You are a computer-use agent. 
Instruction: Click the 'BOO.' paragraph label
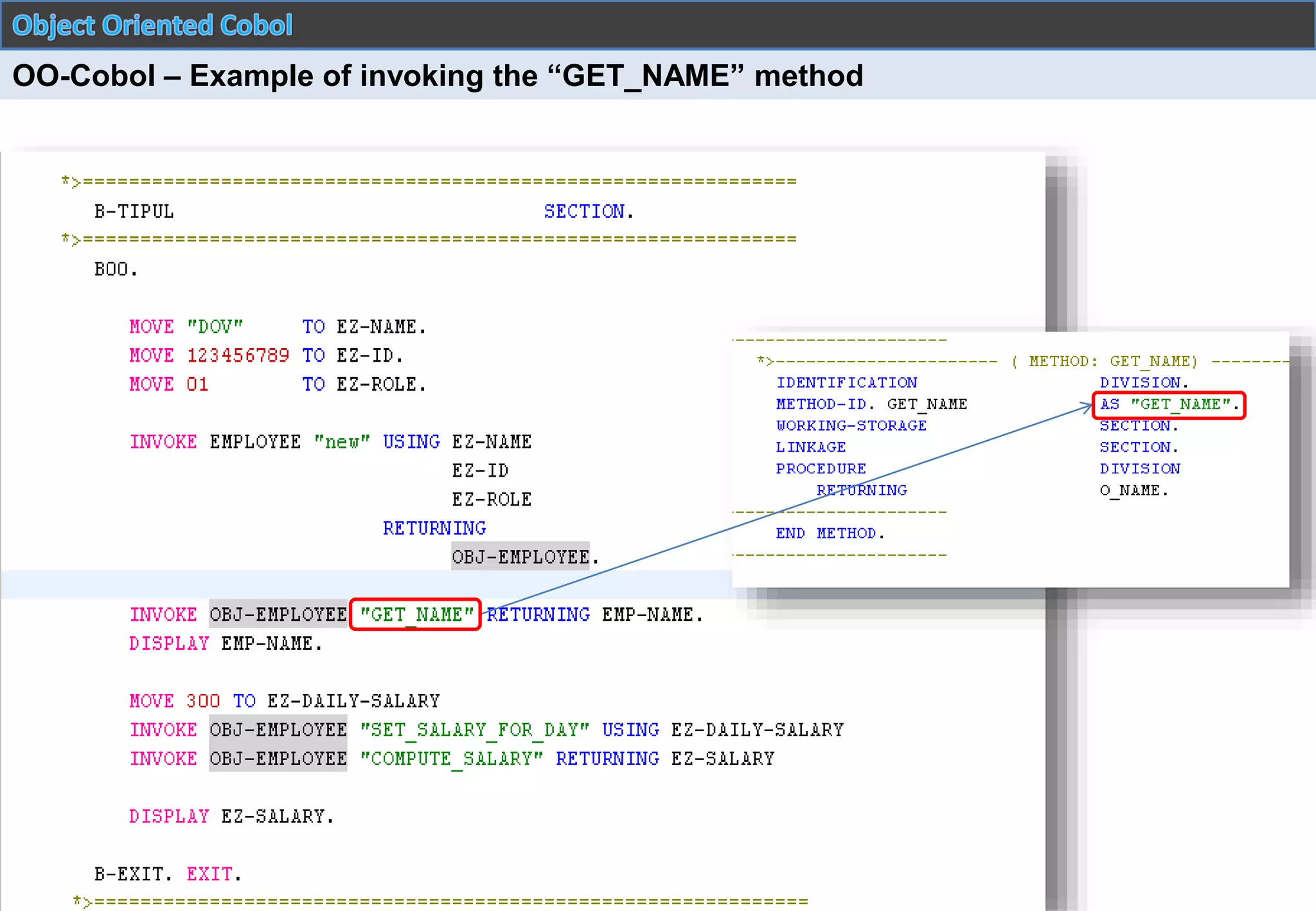pyautogui.click(x=116, y=269)
